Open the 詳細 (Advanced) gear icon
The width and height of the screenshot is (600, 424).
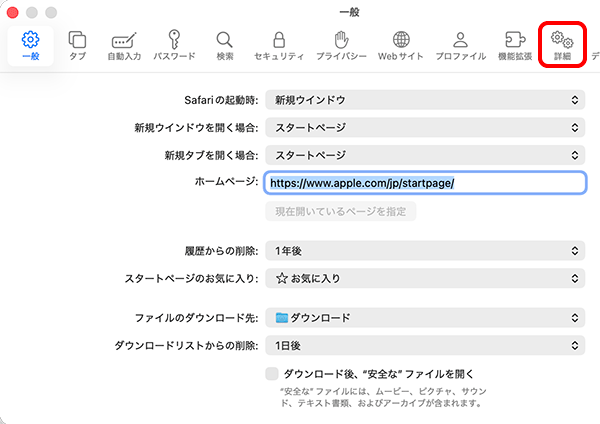coord(561,40)
